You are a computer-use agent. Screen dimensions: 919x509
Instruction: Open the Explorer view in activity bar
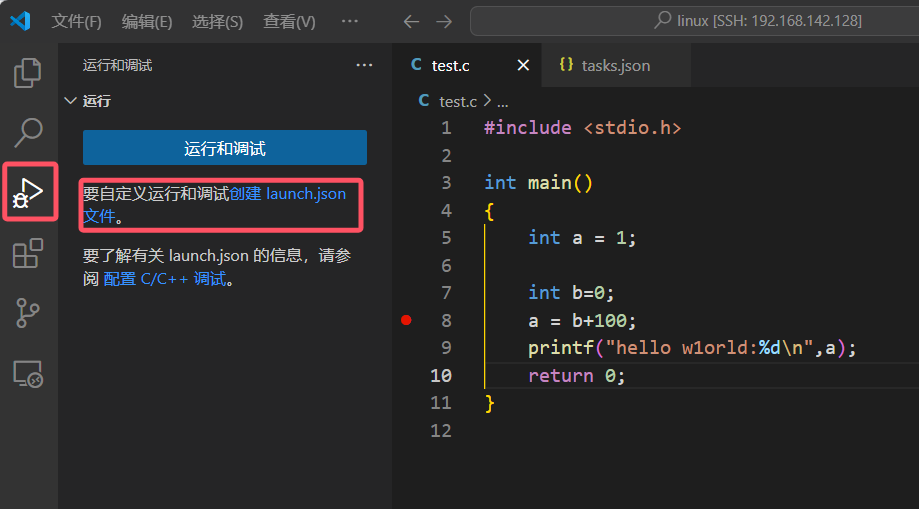point(28,72)
